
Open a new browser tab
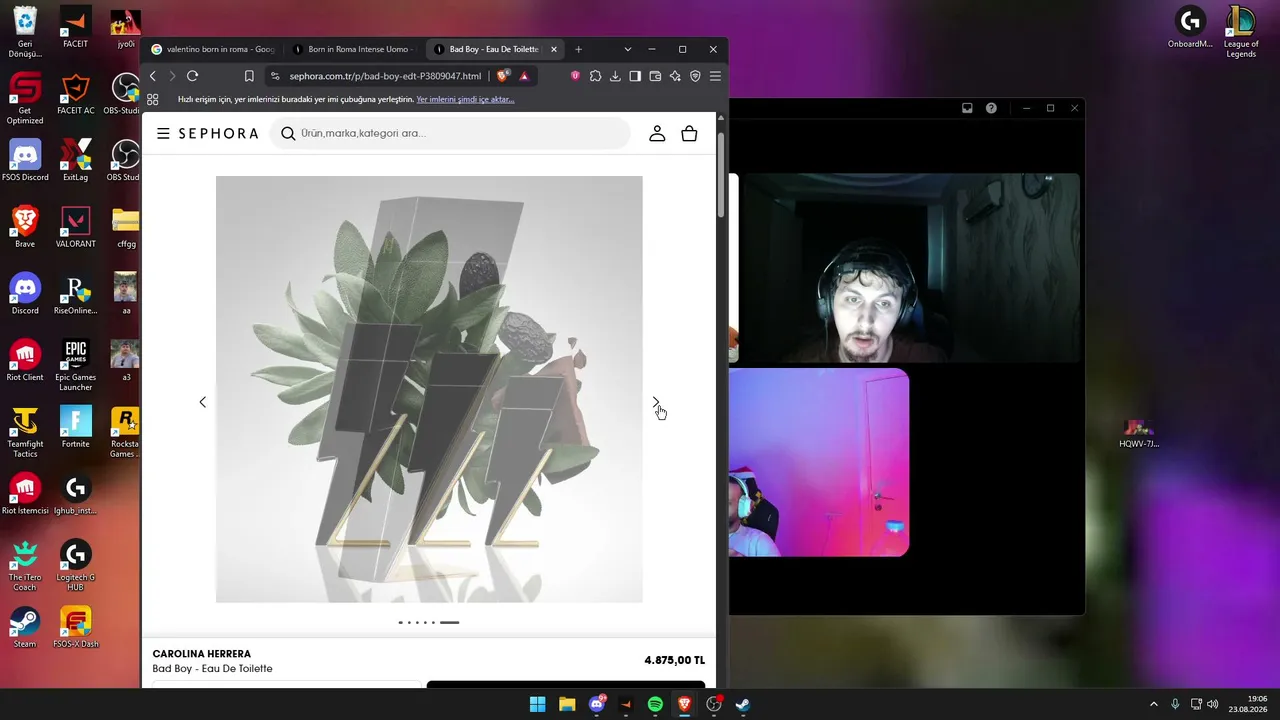(578, 49)
